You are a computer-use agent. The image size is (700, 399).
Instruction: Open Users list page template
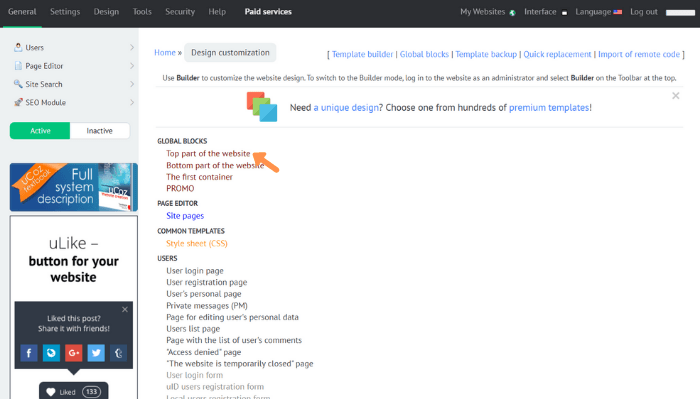coord(193,328)
